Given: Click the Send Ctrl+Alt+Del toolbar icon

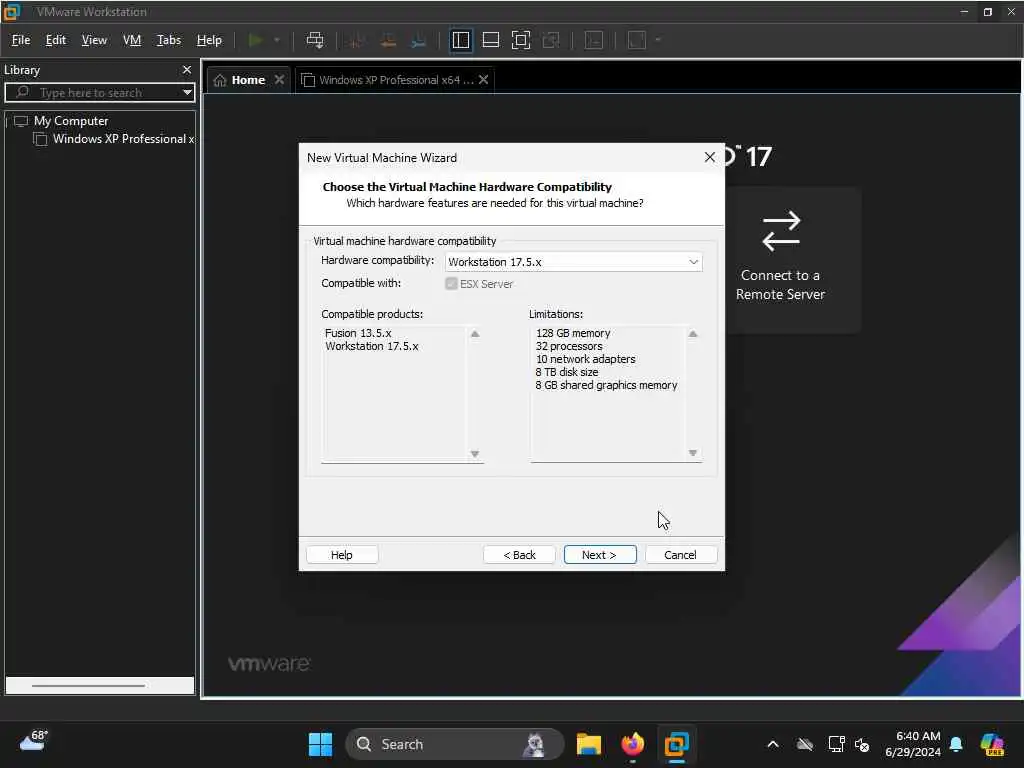Looking at the screenshot, I should pos(315,40).
